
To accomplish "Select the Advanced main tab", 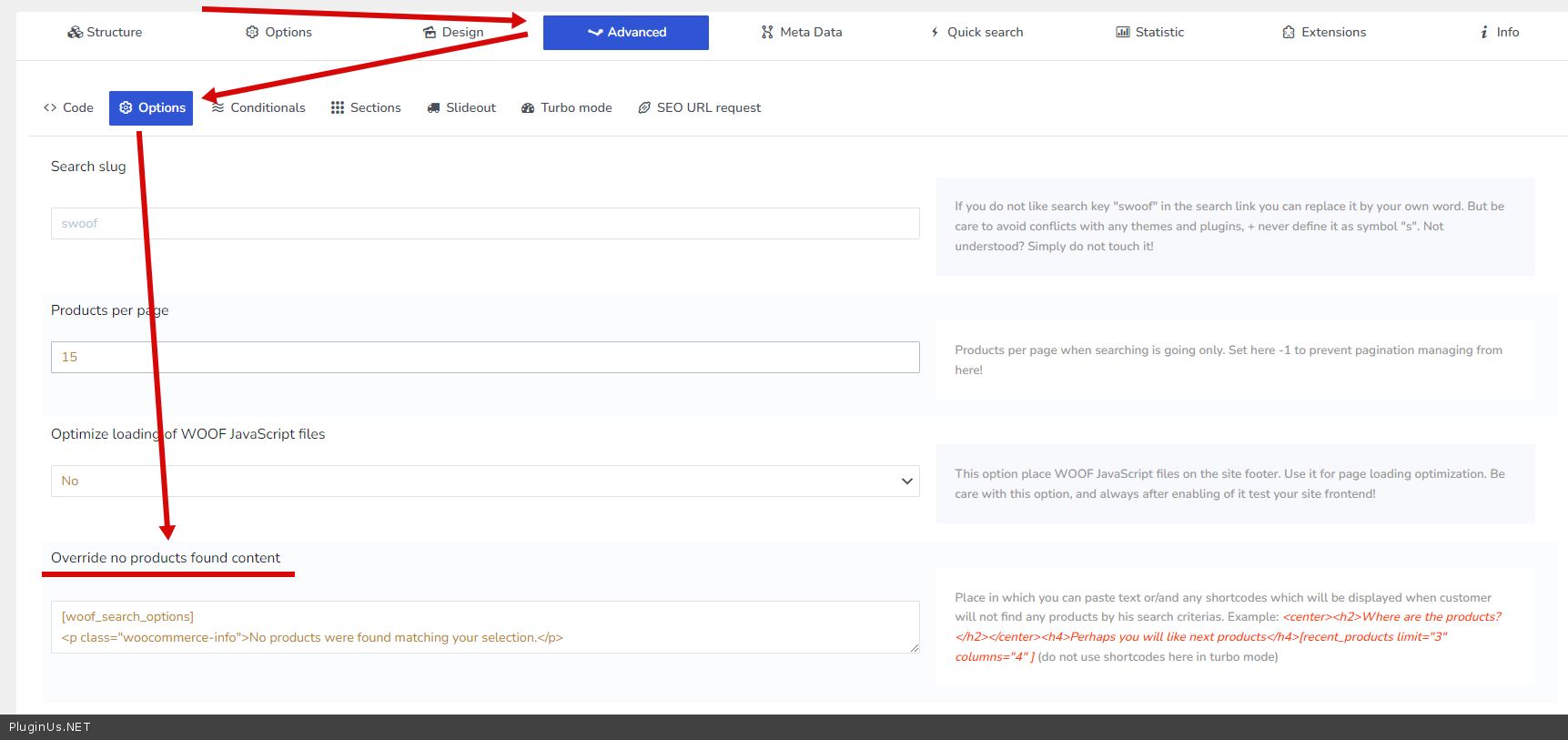I will click(x=626, y=33).
